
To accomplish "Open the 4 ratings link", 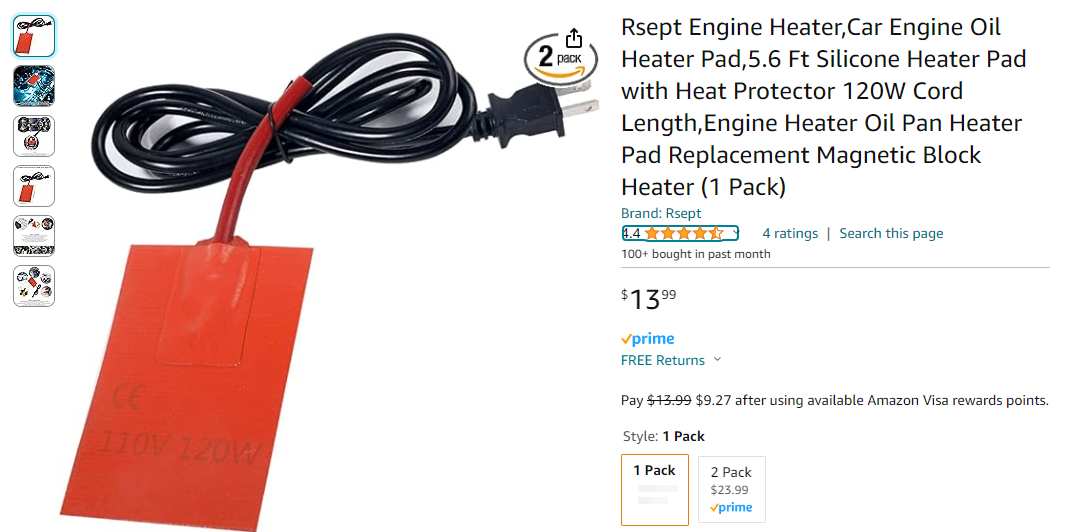I will [790, 233].
